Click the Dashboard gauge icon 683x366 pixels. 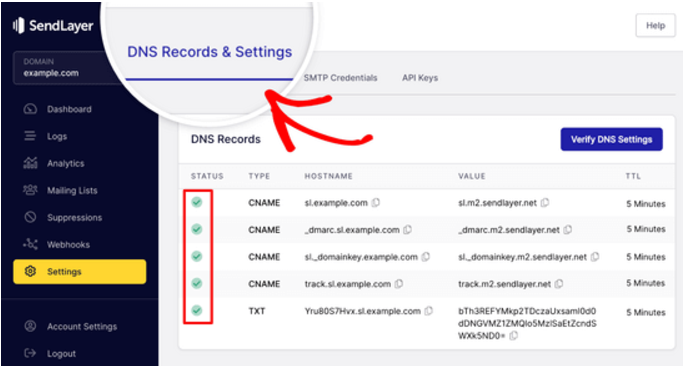[x=30, y=108]
